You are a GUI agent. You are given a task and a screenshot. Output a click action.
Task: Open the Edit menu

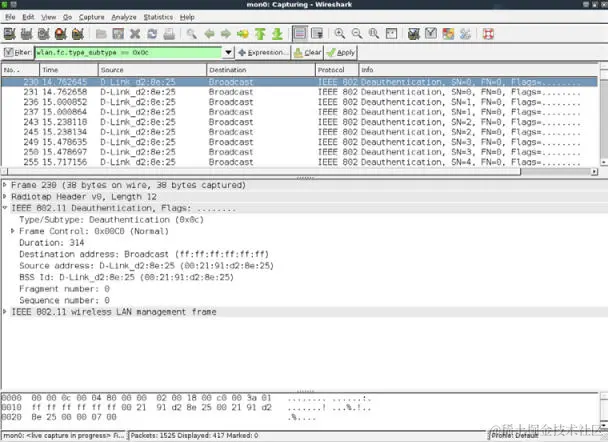pos(28,17)
